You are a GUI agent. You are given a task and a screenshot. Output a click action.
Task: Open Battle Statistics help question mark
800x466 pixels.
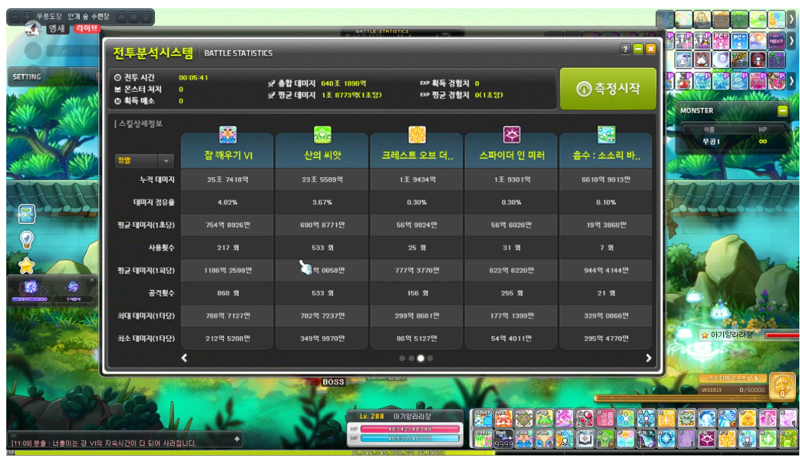click(625, 49)
